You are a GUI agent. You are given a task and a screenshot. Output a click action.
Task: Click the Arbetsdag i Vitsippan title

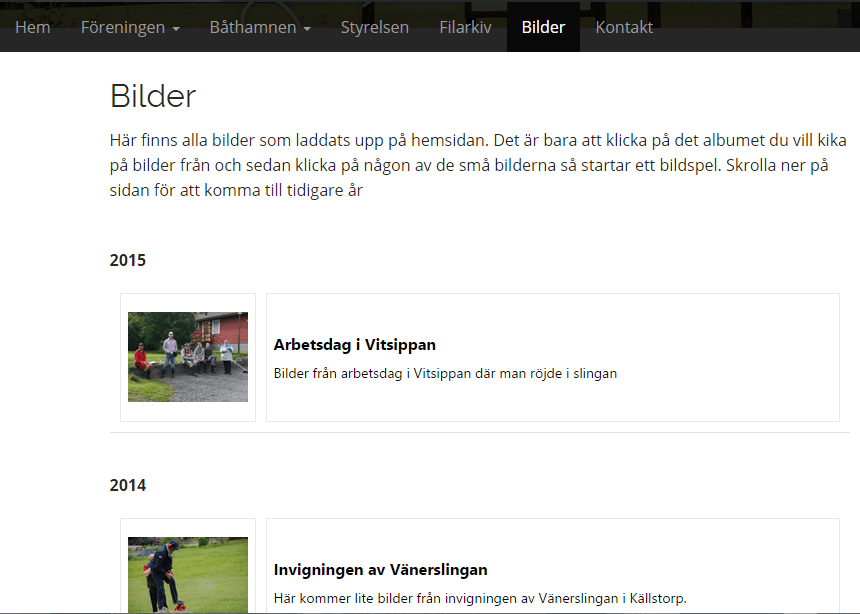click(354, 345)
